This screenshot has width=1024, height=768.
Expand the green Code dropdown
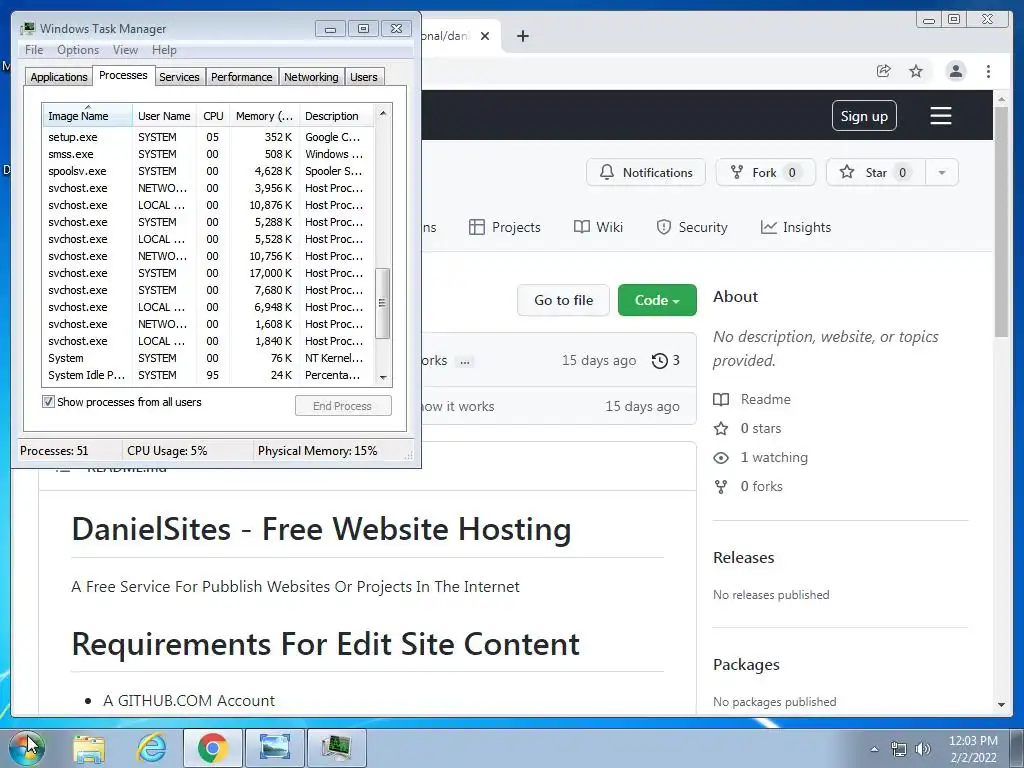657,300
